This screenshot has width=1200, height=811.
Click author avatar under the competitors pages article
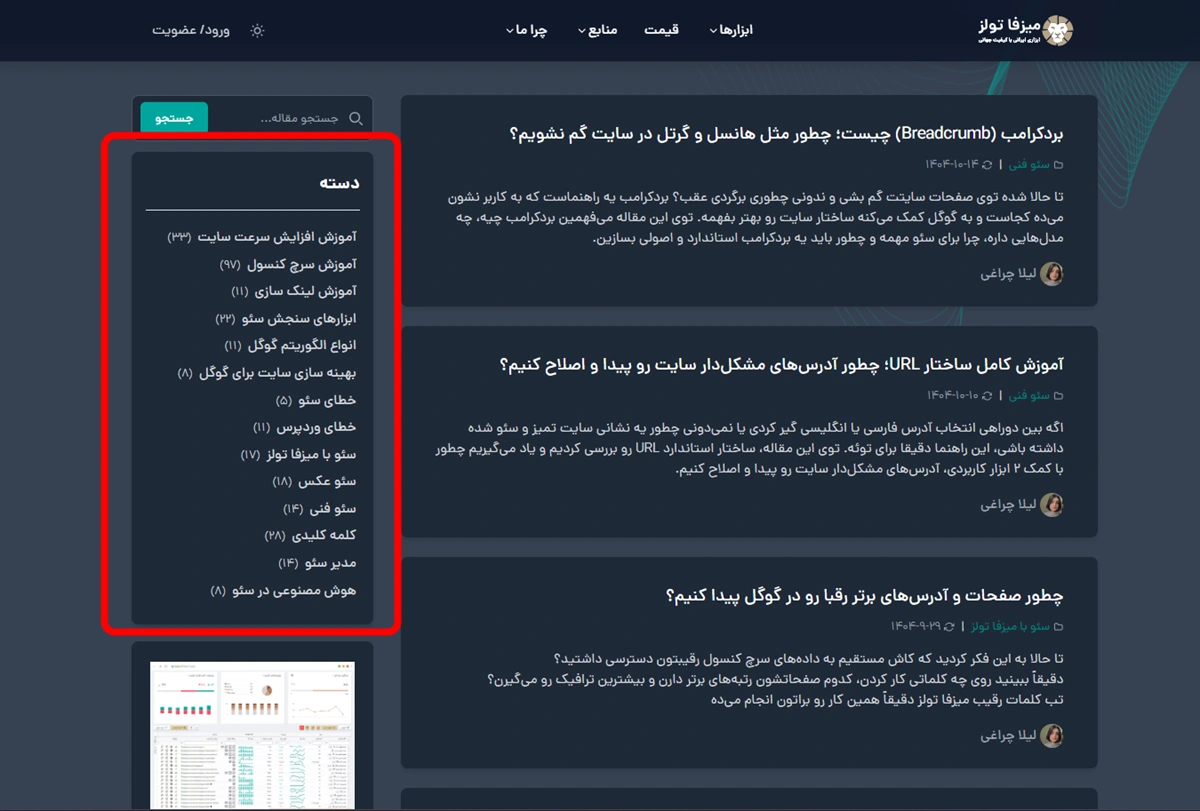(1052, 736)
